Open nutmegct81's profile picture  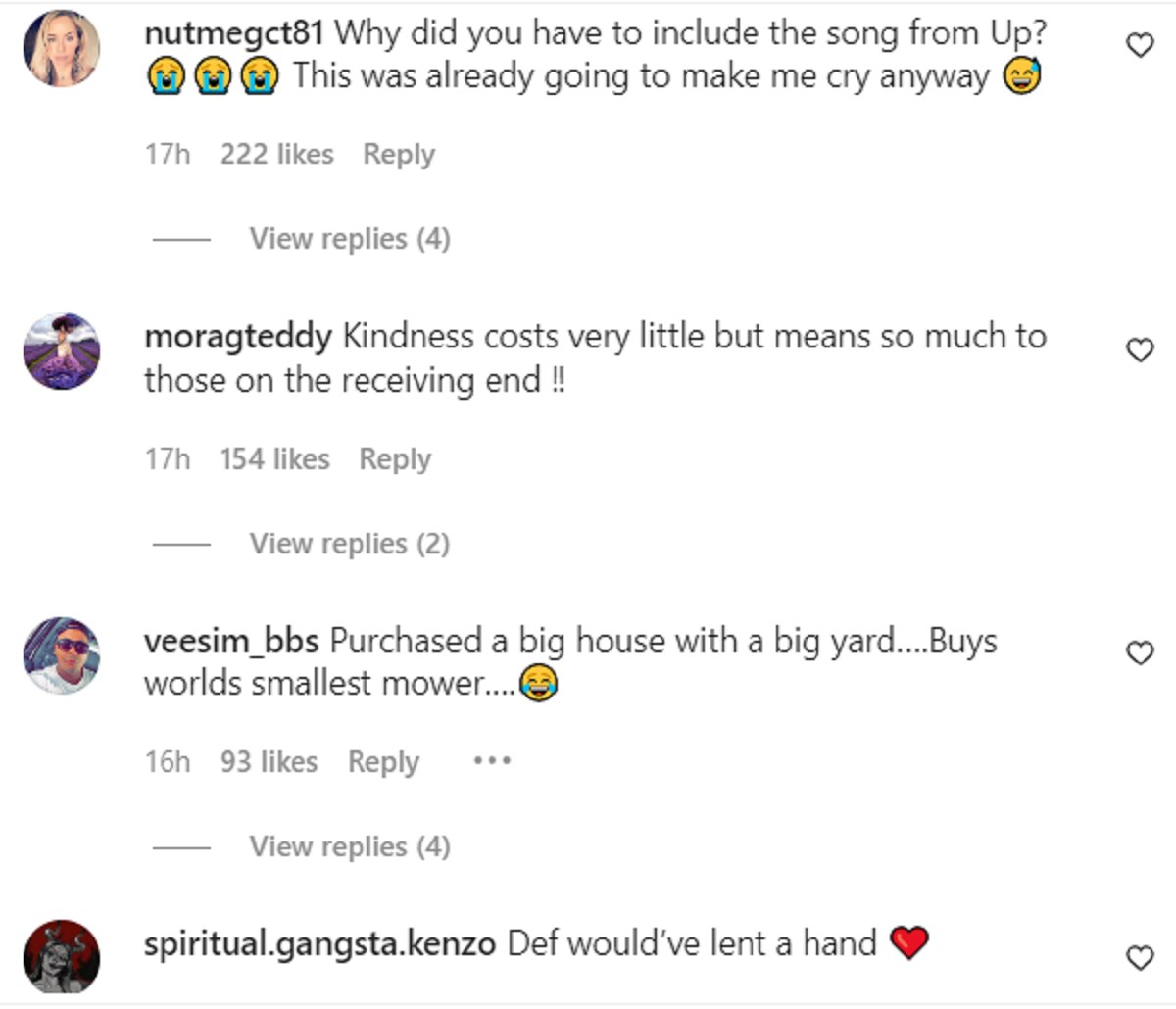point(62,48)
